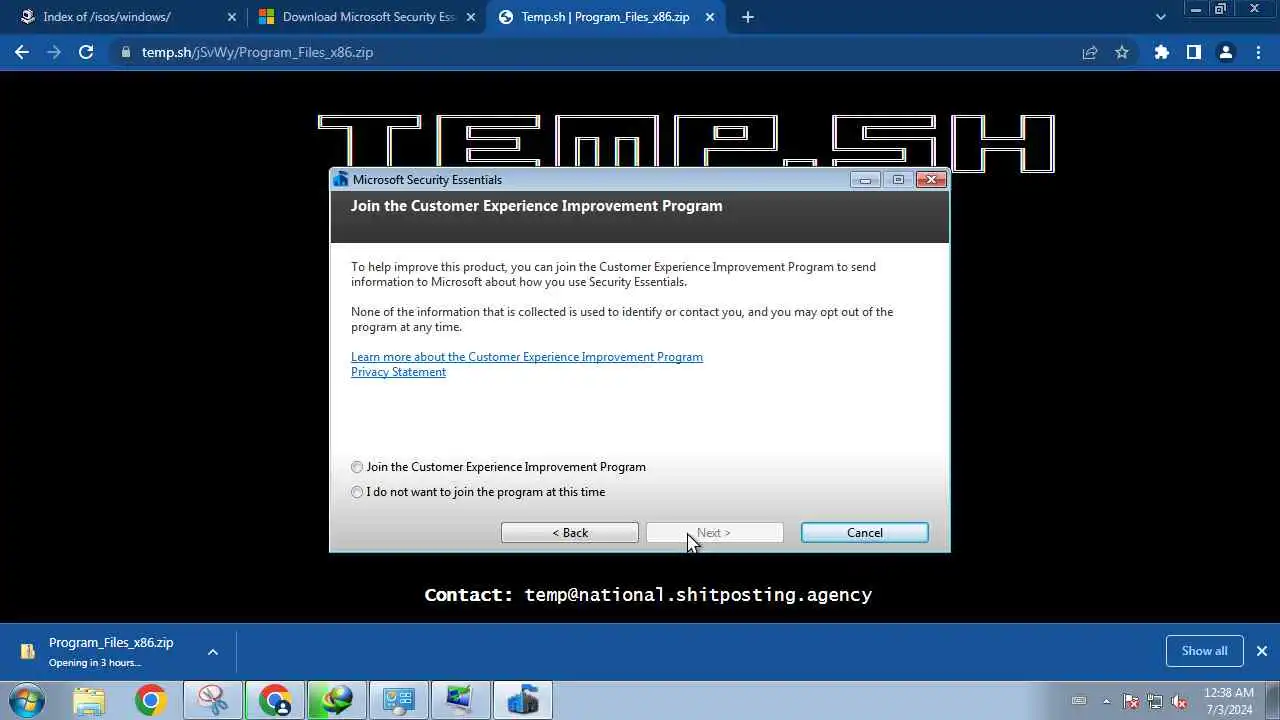This screenshot has height=720, width=1280.
Task: Switch to Security Essentials installer taskbar icon
Action: tap(523, 700)
